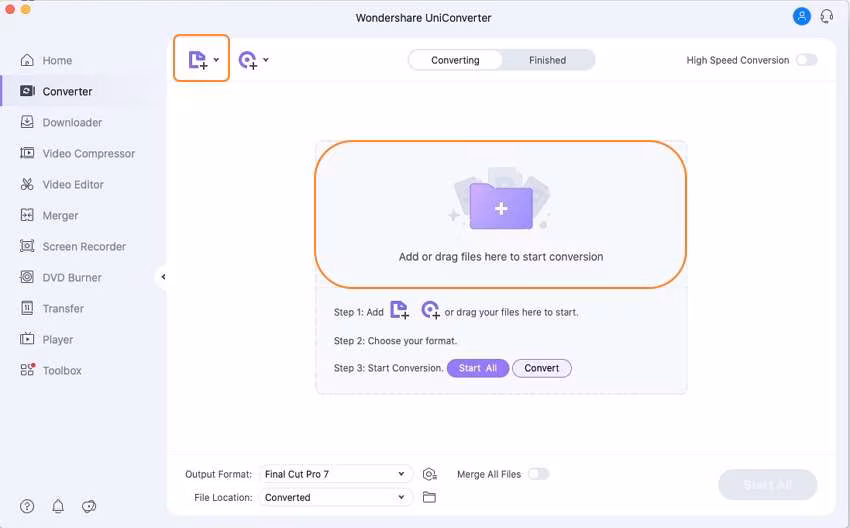Click the Downloader arrow icon
Viewport: 850px width, 528px height.
point(27,121)
